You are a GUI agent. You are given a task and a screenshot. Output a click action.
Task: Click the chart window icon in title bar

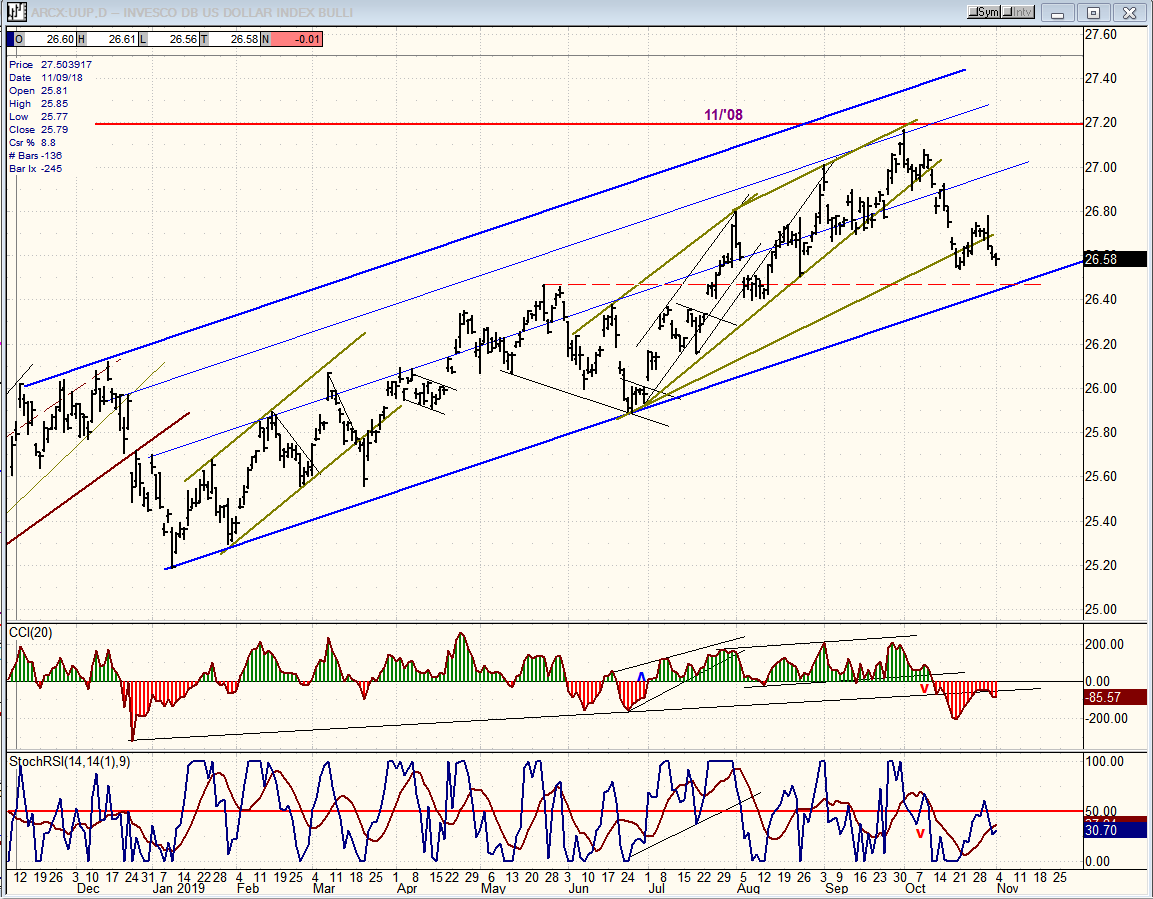(16, 12)
